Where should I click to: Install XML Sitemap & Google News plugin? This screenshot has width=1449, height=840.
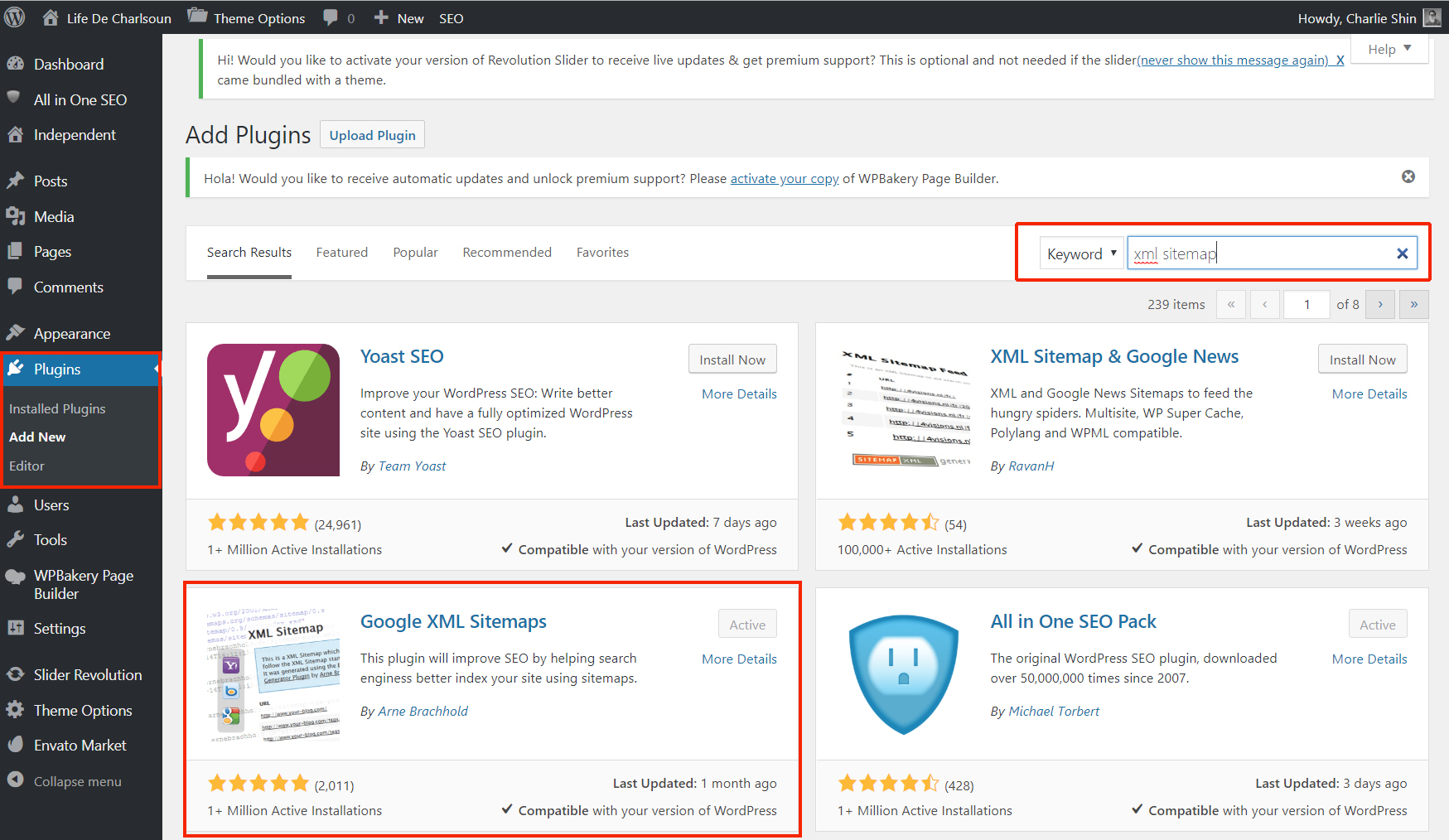click(1362, 360)
